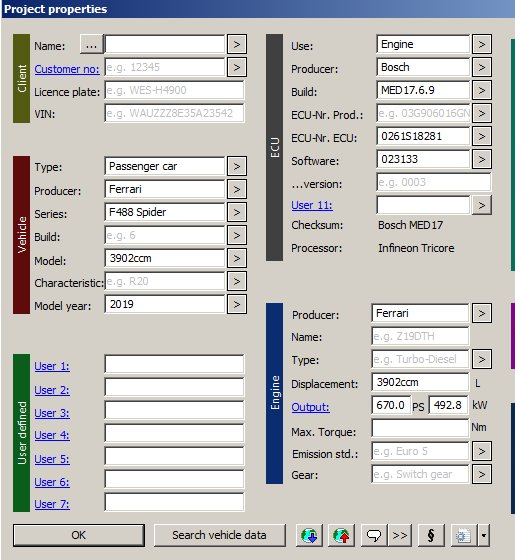515x560 pixels.
Task: Click the ...version input field
Action: click(x=434, y=182)
